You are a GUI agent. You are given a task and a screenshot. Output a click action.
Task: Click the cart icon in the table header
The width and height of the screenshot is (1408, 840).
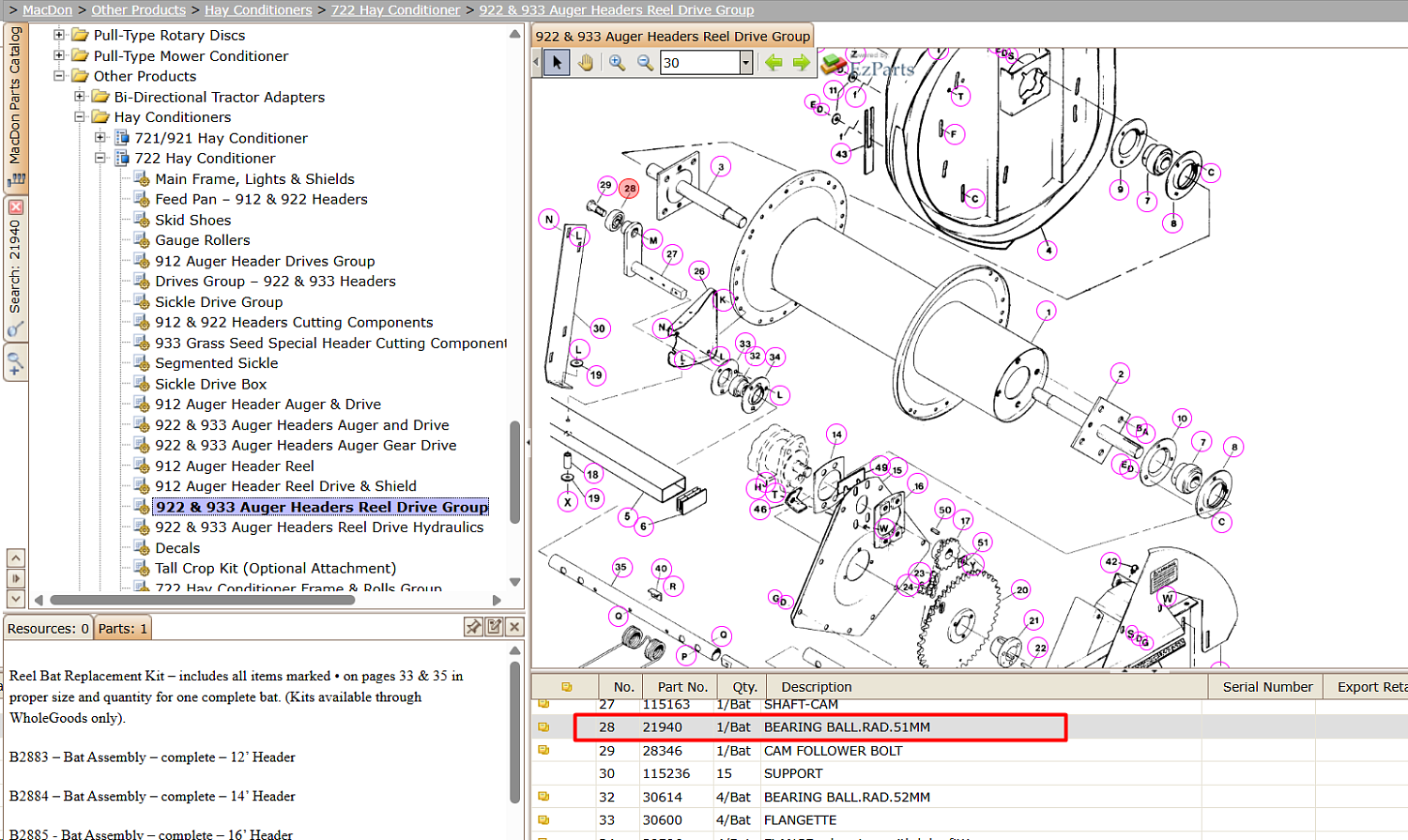566,687
